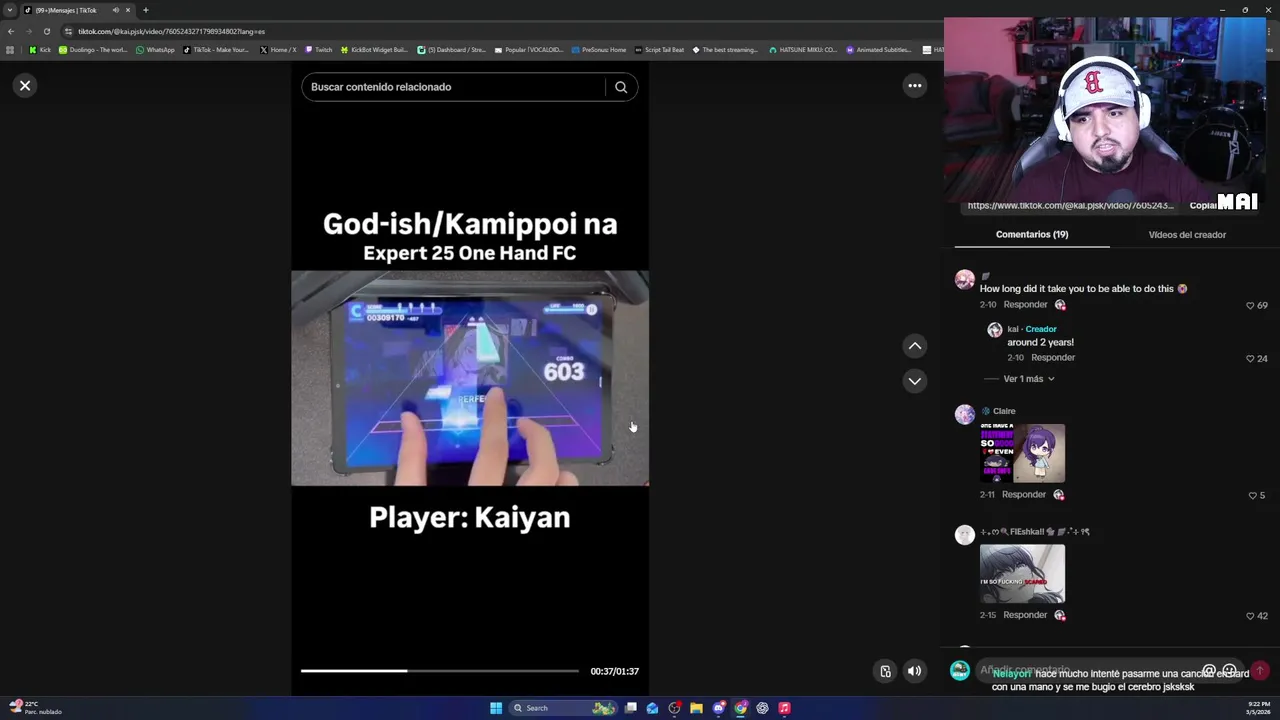The image size is (1280, 720).
Task: Switch to the Comentarios (19) tab
Action: 1032,234
